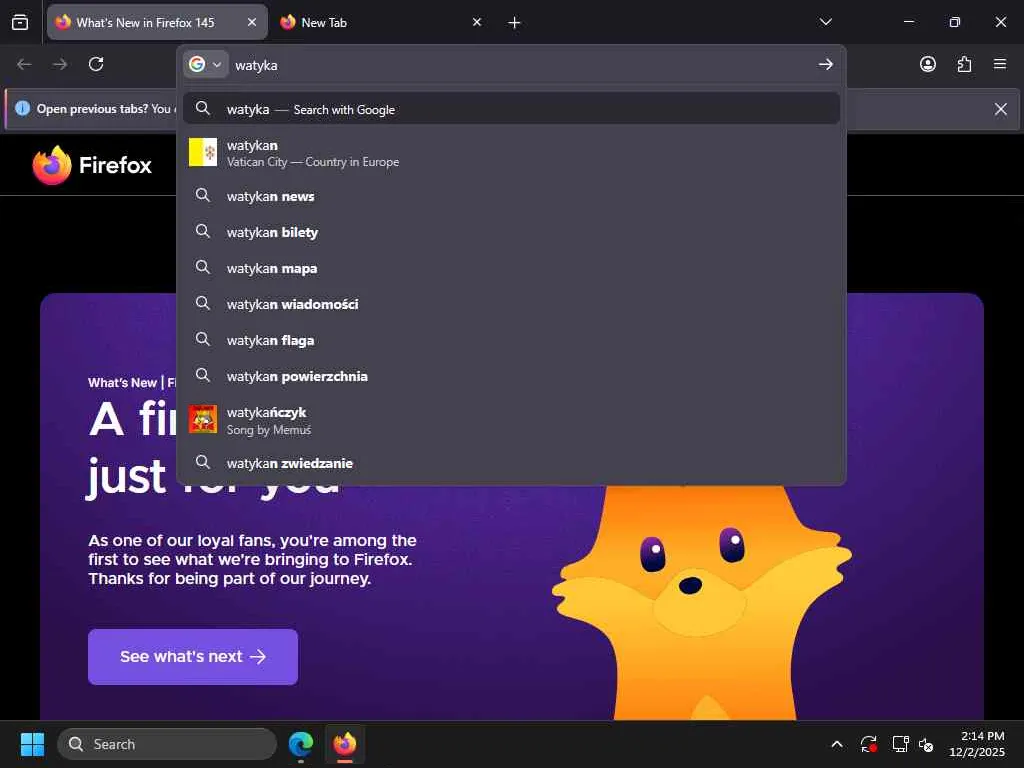Open the Firefox account icon

[x=928, y=64]
